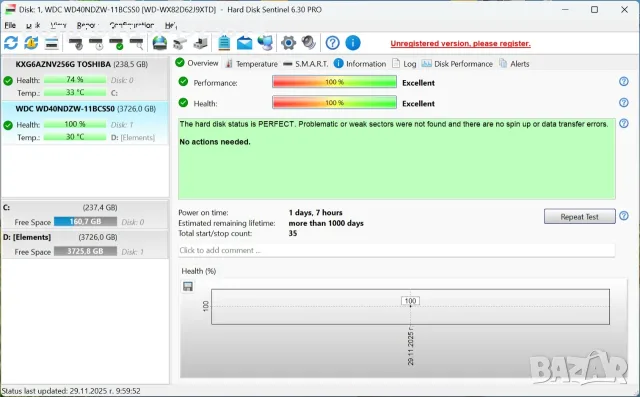Click 'more than 1000 days' lifetime value
640x397 pixels.
(326, 223)
